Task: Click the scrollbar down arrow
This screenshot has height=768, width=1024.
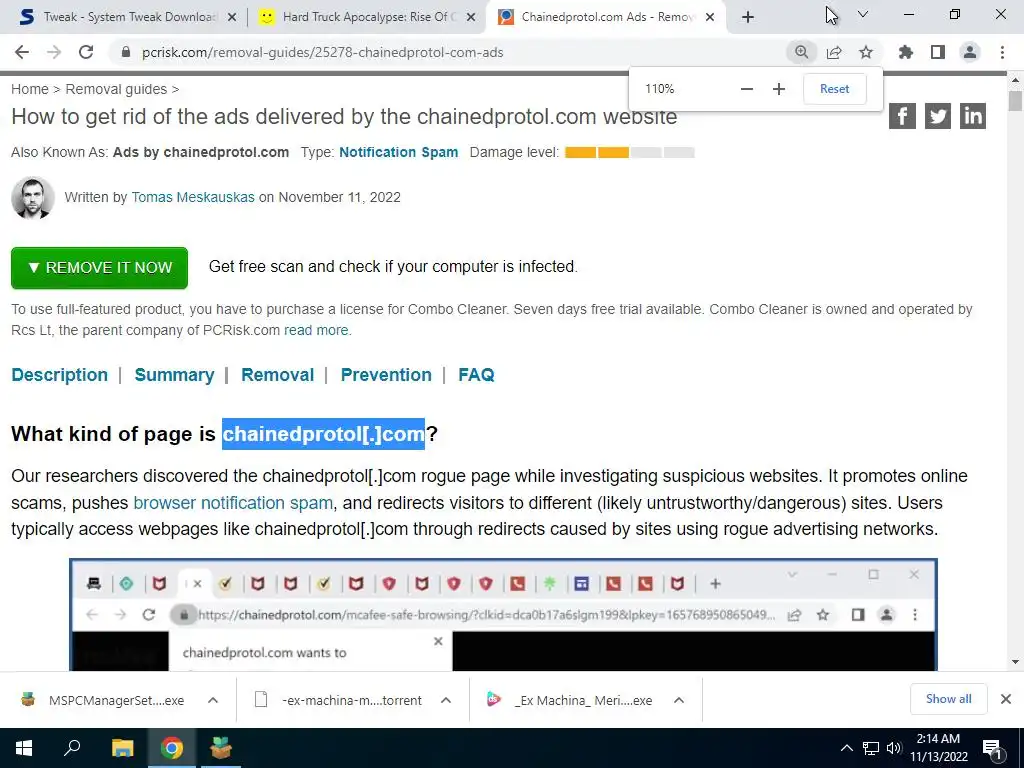Action: 1015,662
